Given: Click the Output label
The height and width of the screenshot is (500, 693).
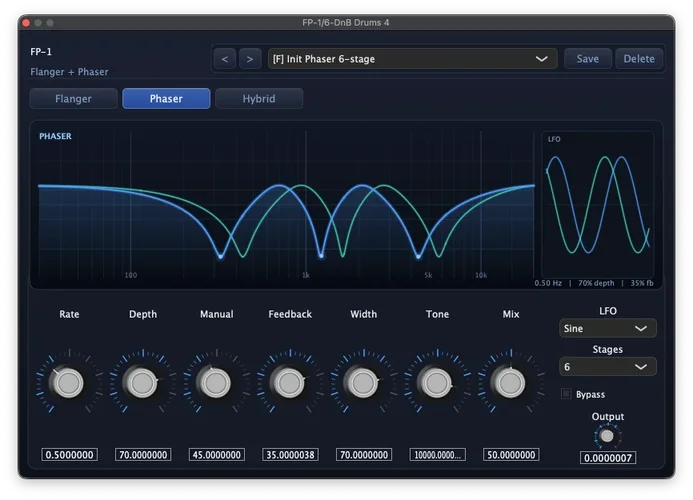Looking at the screenshot, I should (608, 416).
